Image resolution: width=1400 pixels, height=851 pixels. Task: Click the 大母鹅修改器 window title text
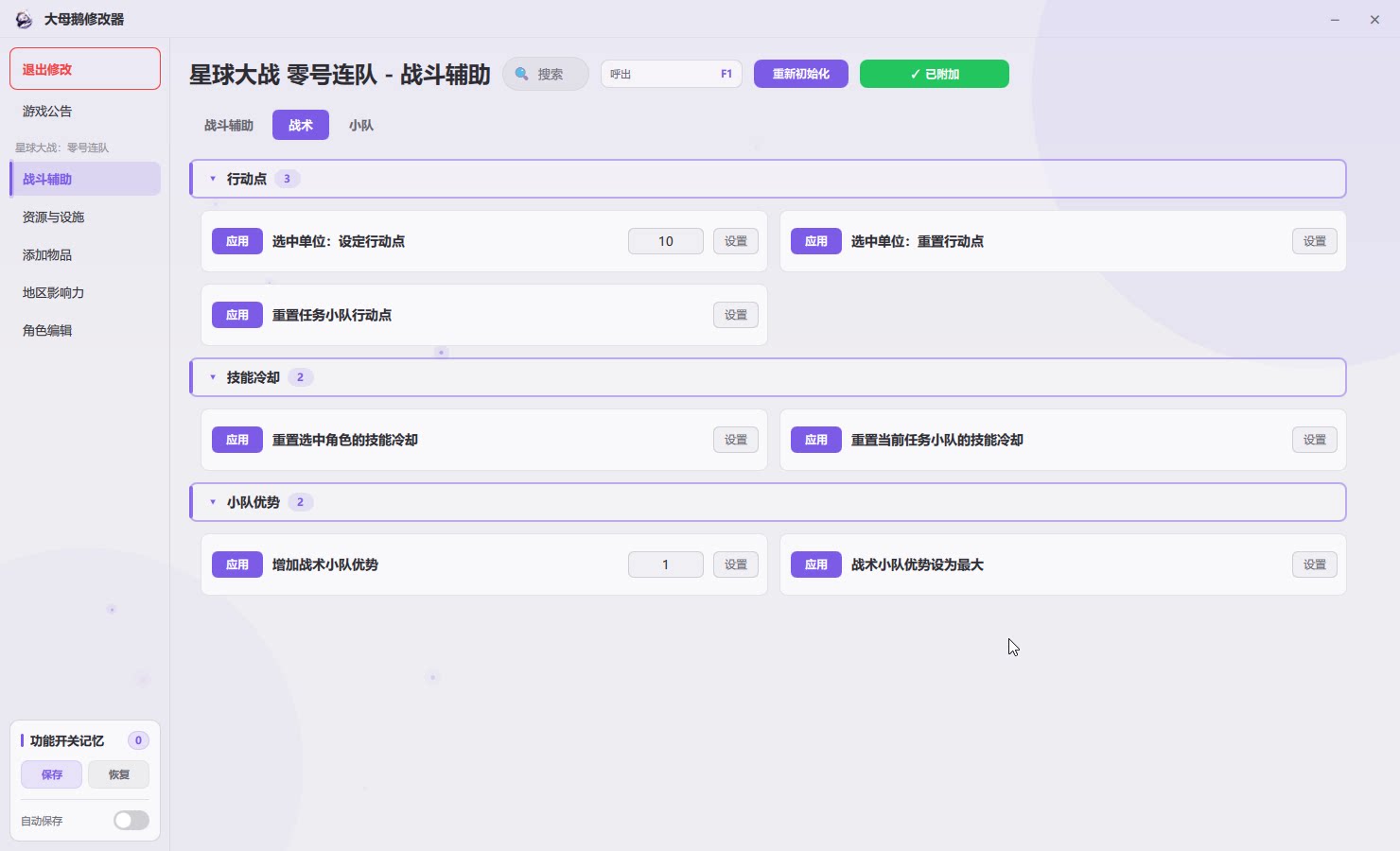84,19
